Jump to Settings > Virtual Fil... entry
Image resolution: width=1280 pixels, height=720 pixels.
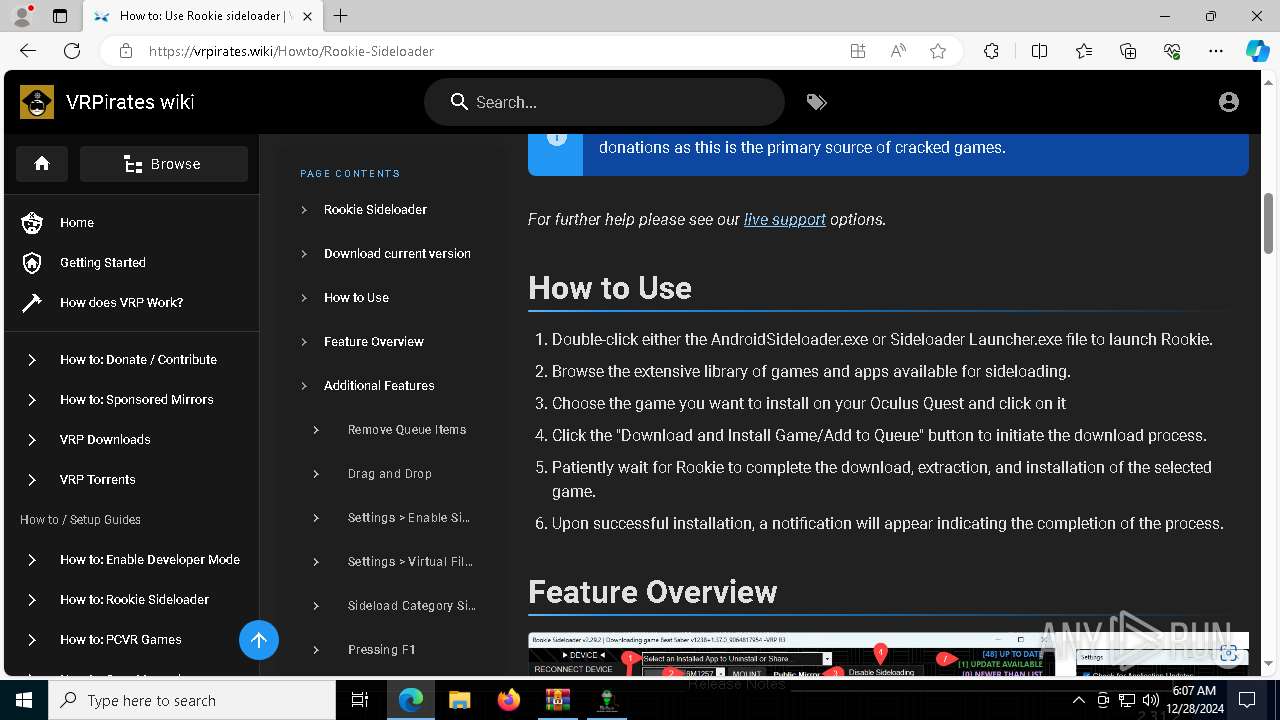410,561
